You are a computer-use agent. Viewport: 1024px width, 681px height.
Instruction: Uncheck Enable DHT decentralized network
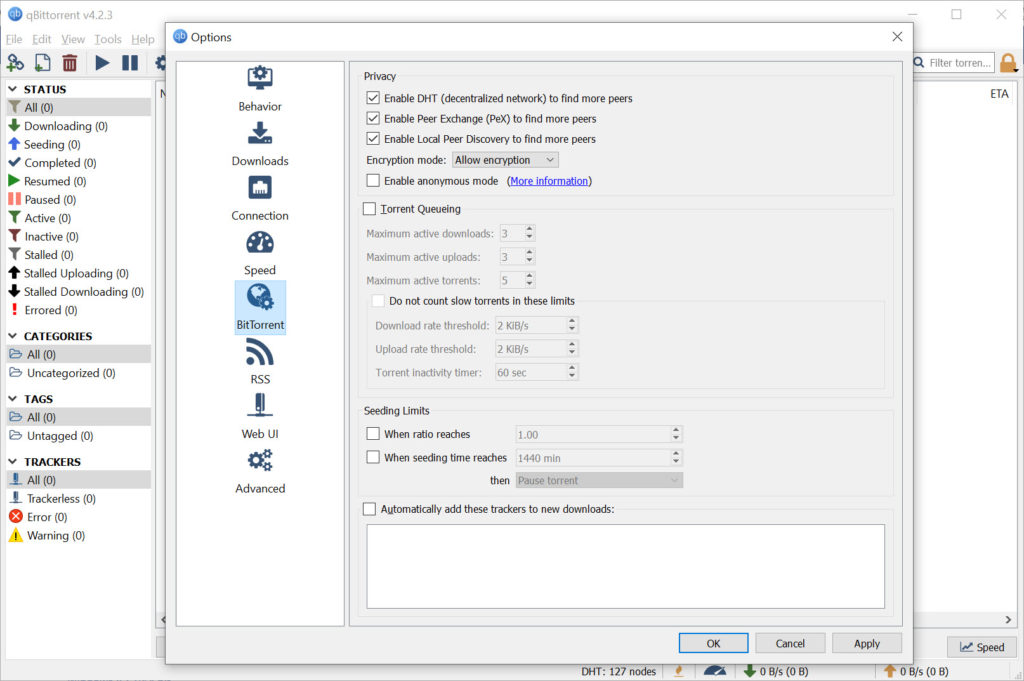pos(373,98)
